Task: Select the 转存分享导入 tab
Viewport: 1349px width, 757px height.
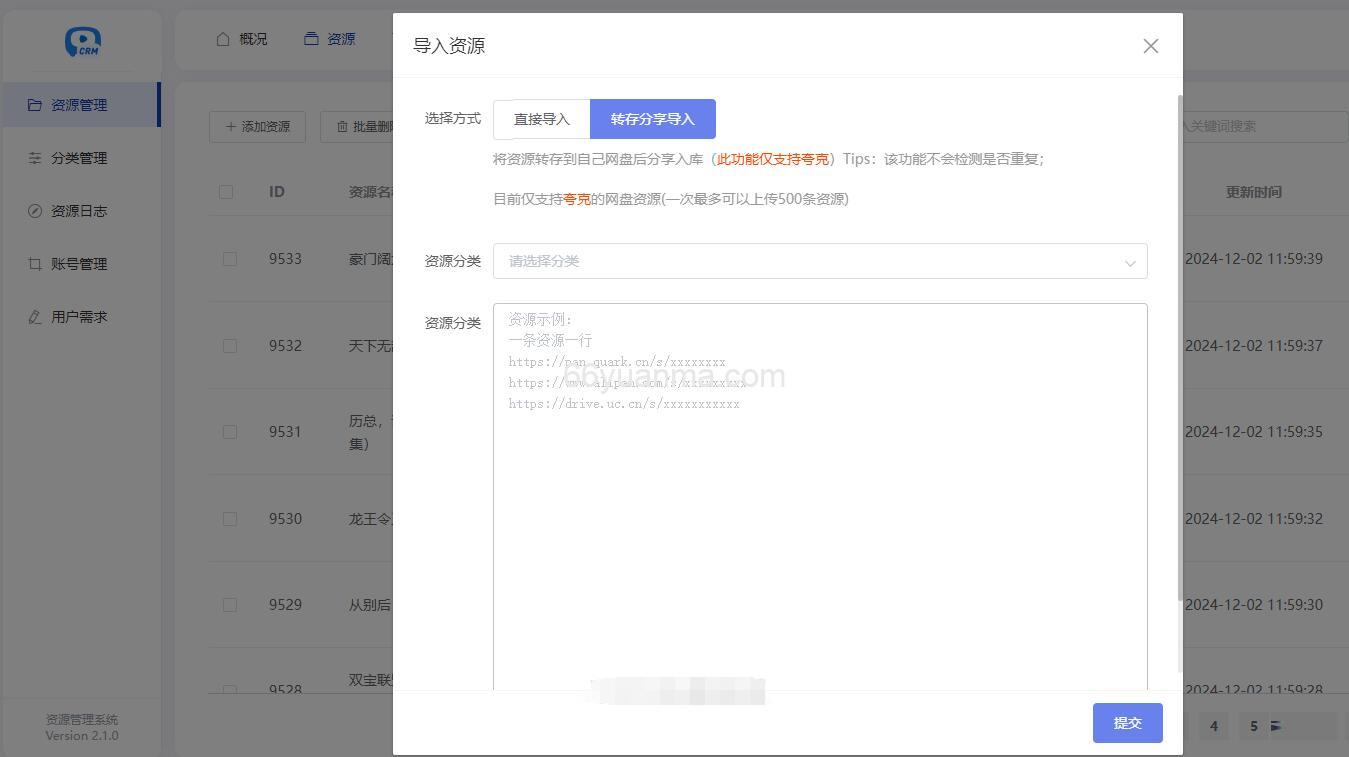Action: (x=653, y=118)
